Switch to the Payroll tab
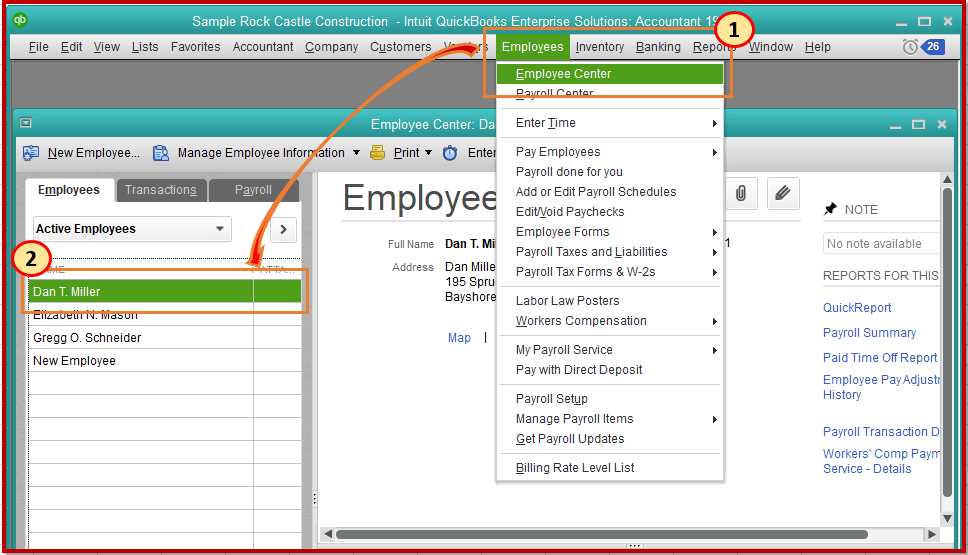Screen dimensions: 968x555 [x=253, y=190]
